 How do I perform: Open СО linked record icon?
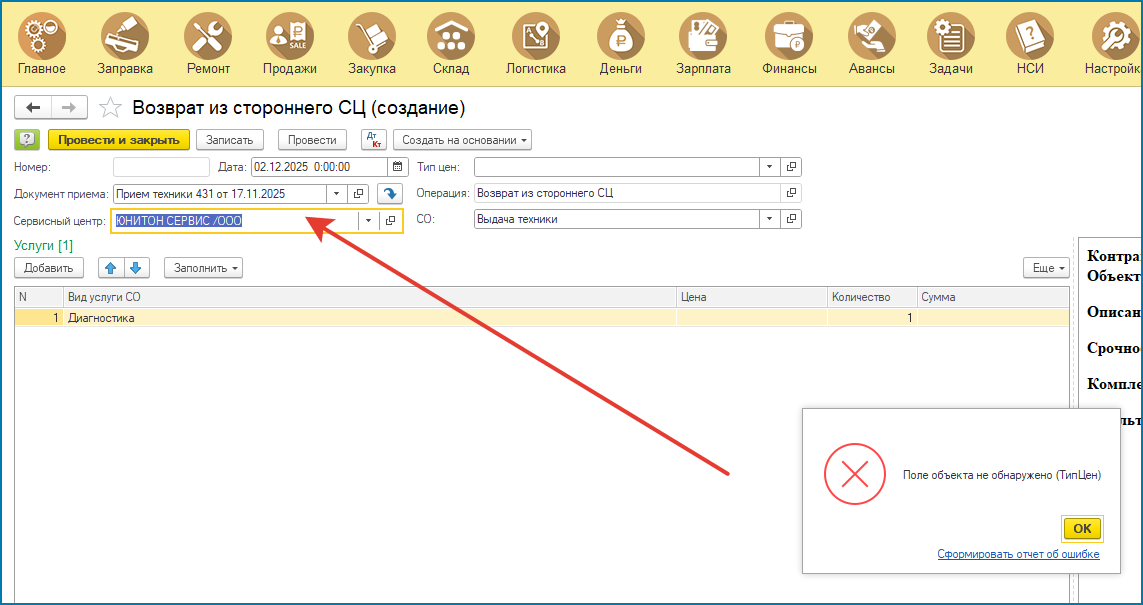click(x=790, y=219)
